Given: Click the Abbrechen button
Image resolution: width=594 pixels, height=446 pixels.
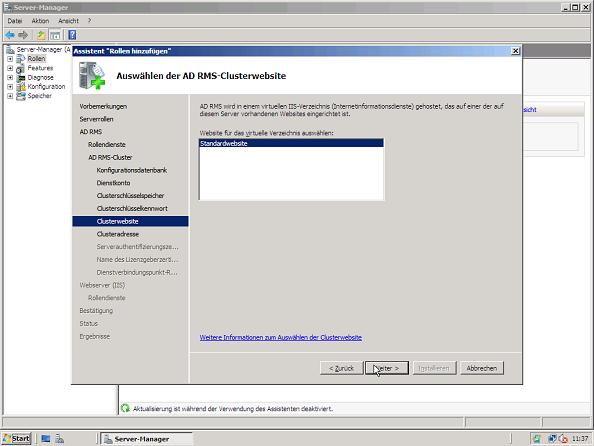Looking at the screenshot, I should point(481,368).
